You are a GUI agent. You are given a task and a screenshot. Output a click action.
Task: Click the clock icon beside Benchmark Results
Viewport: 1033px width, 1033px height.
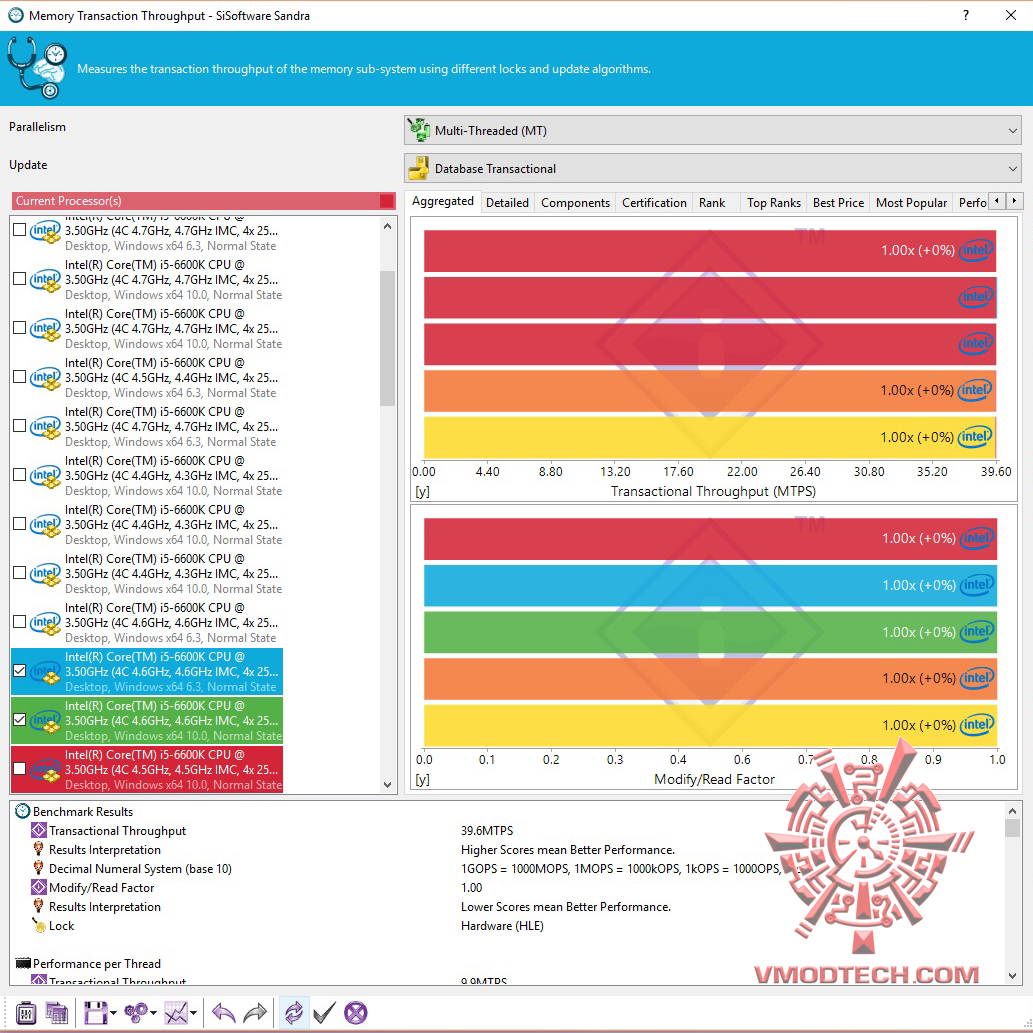(22, 811)
